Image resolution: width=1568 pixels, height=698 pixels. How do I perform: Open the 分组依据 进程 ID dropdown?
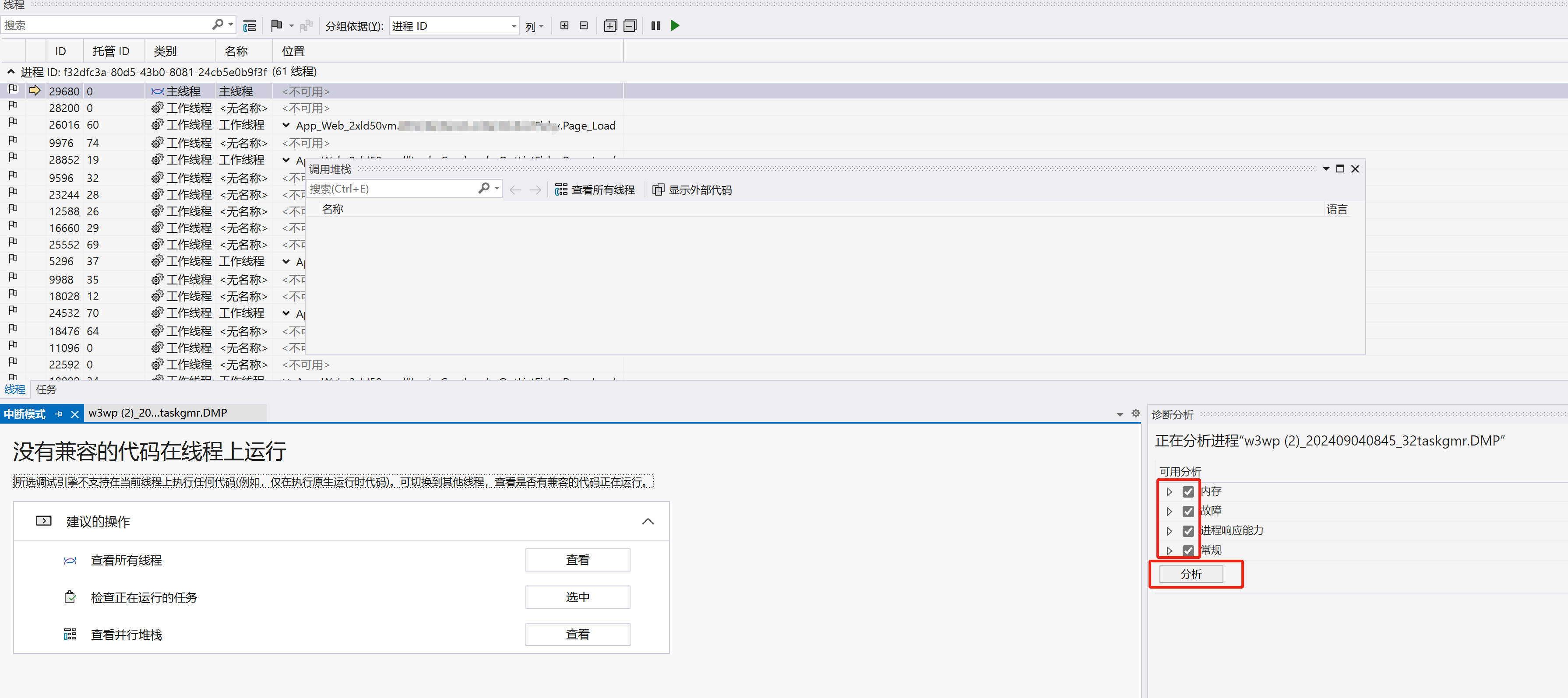pos(513,26)
